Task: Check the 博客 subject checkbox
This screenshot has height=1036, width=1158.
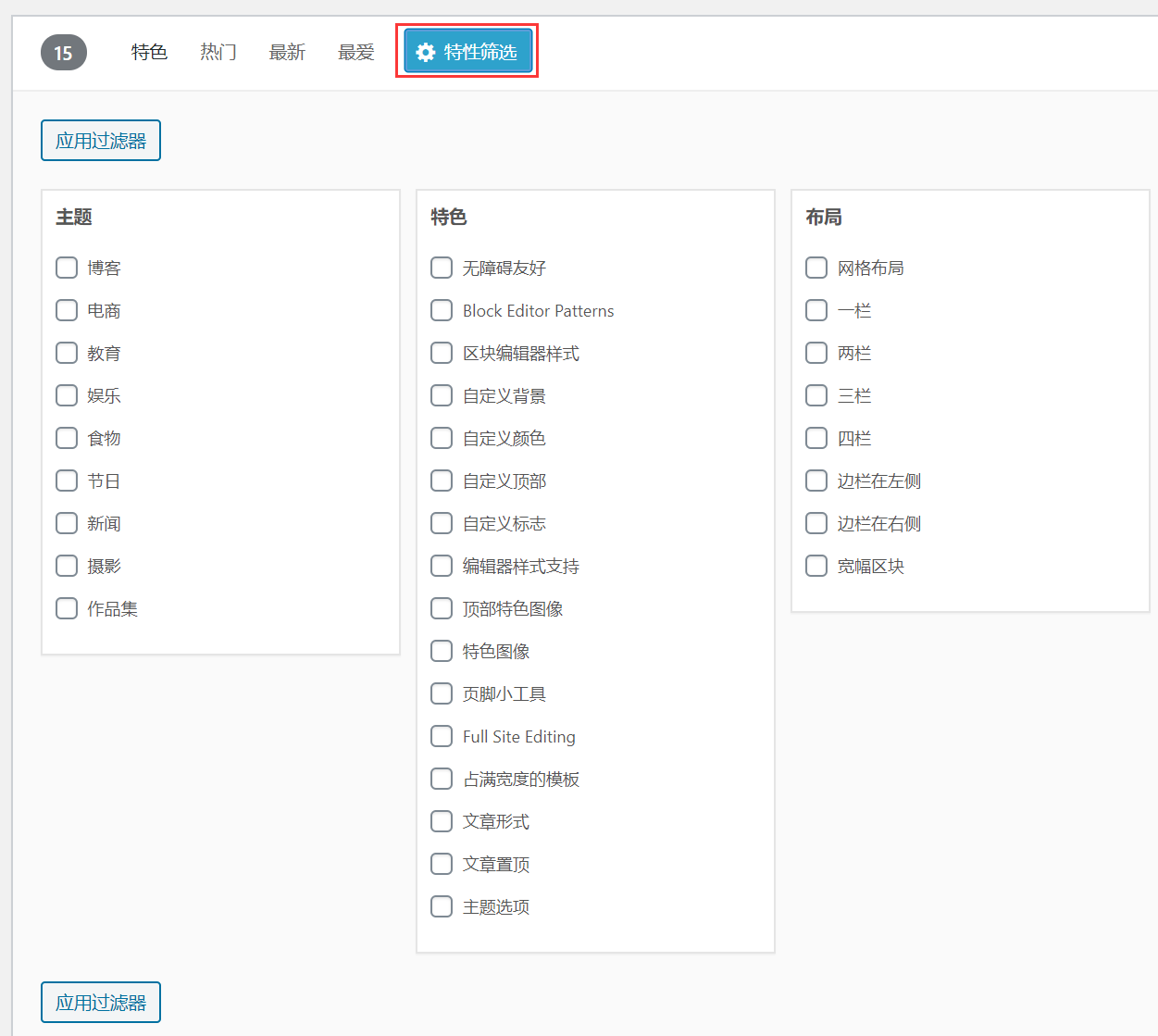Action: (x=67, y=268)
